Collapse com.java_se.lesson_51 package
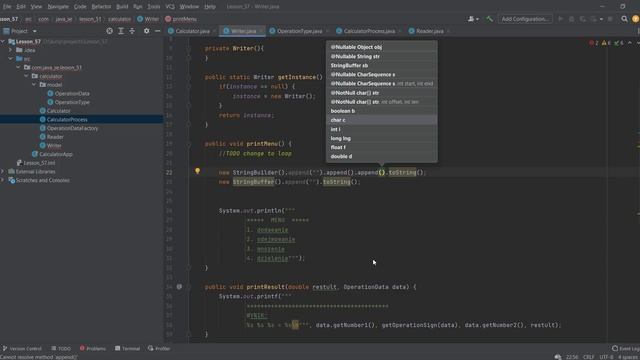Viewport: 640px width, 360px height. pos(18,67)
